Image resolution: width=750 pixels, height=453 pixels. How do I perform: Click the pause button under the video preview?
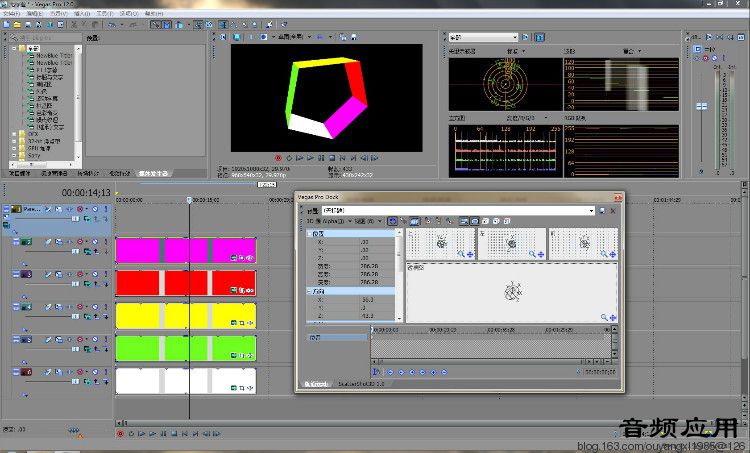(x=321, y=158)
